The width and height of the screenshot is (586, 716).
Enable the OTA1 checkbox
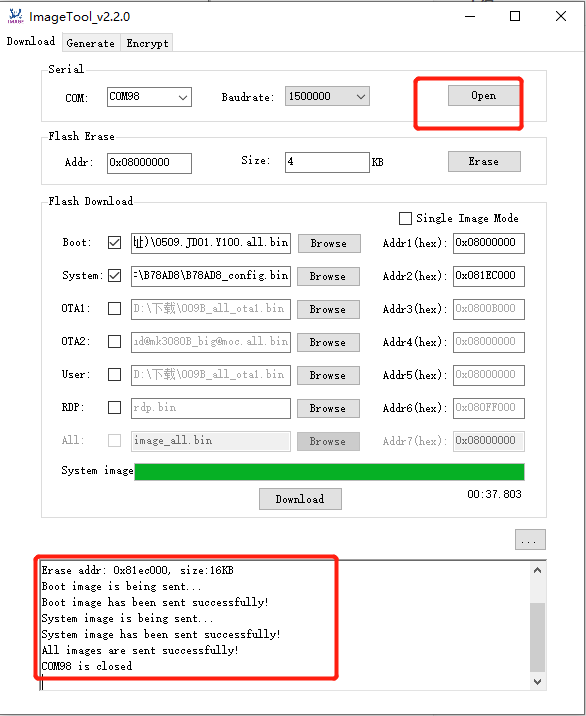click(x=114, y=309)
